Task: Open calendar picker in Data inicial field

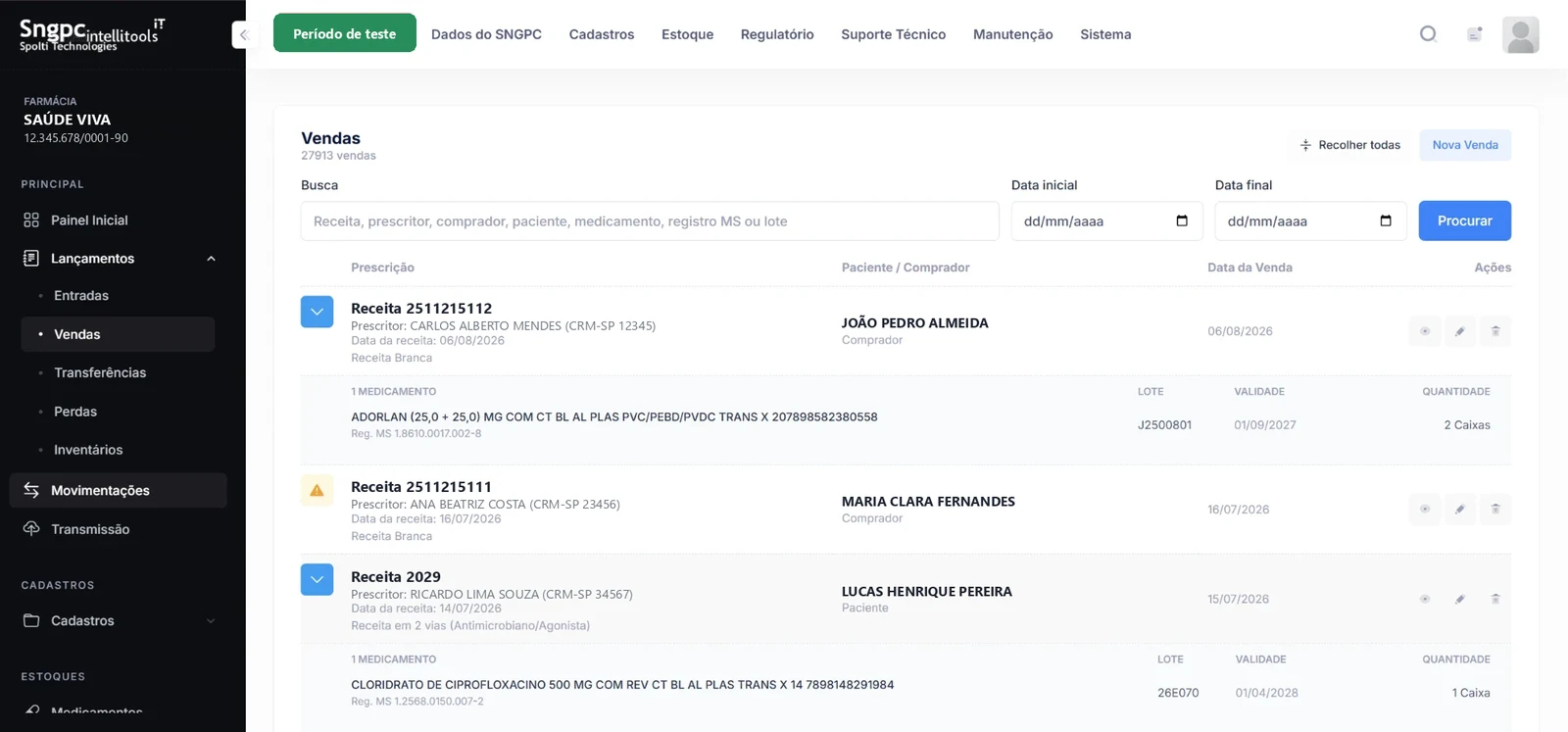Action: tap(1182, 220)
